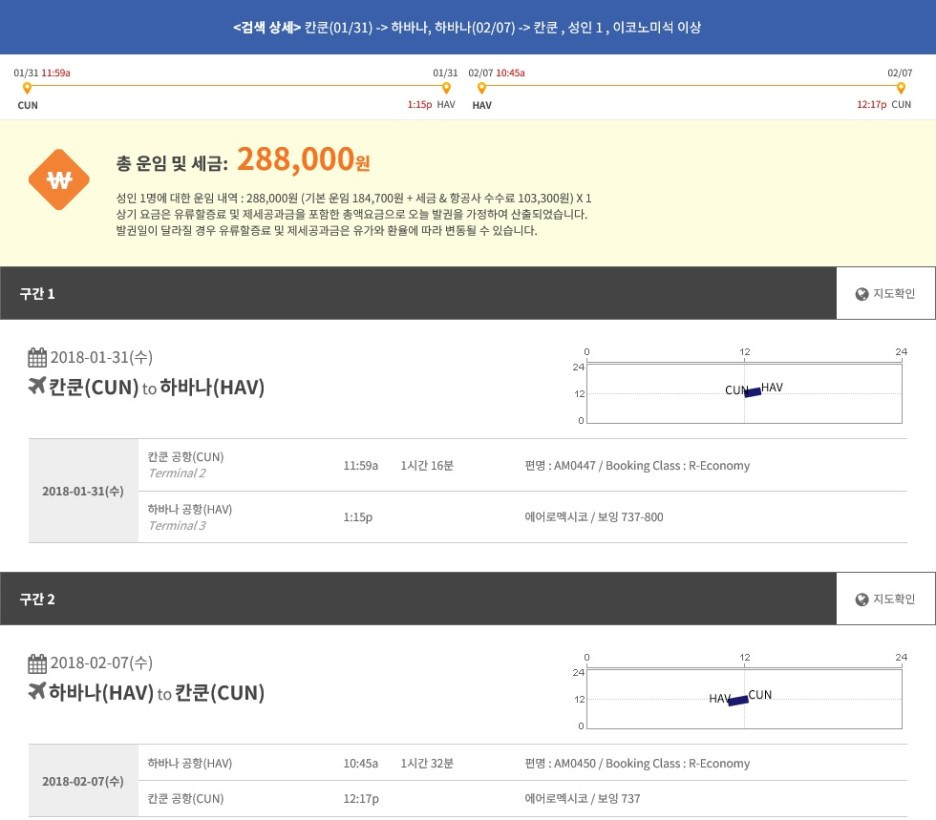936x820 pixels.
Task: Click 에어로멕시코 / 보잉 737 aircraft text
Action: 582,799
